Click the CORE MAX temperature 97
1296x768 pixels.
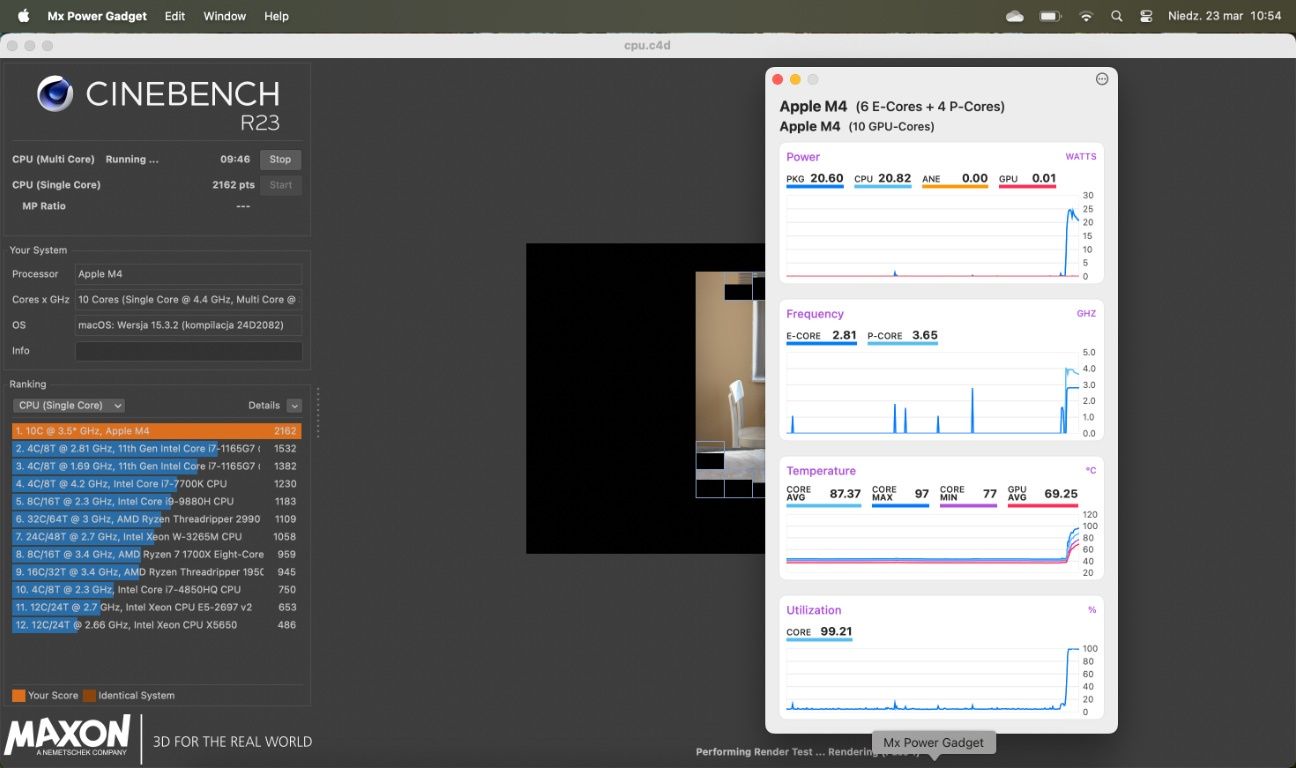tap(922, 494)
